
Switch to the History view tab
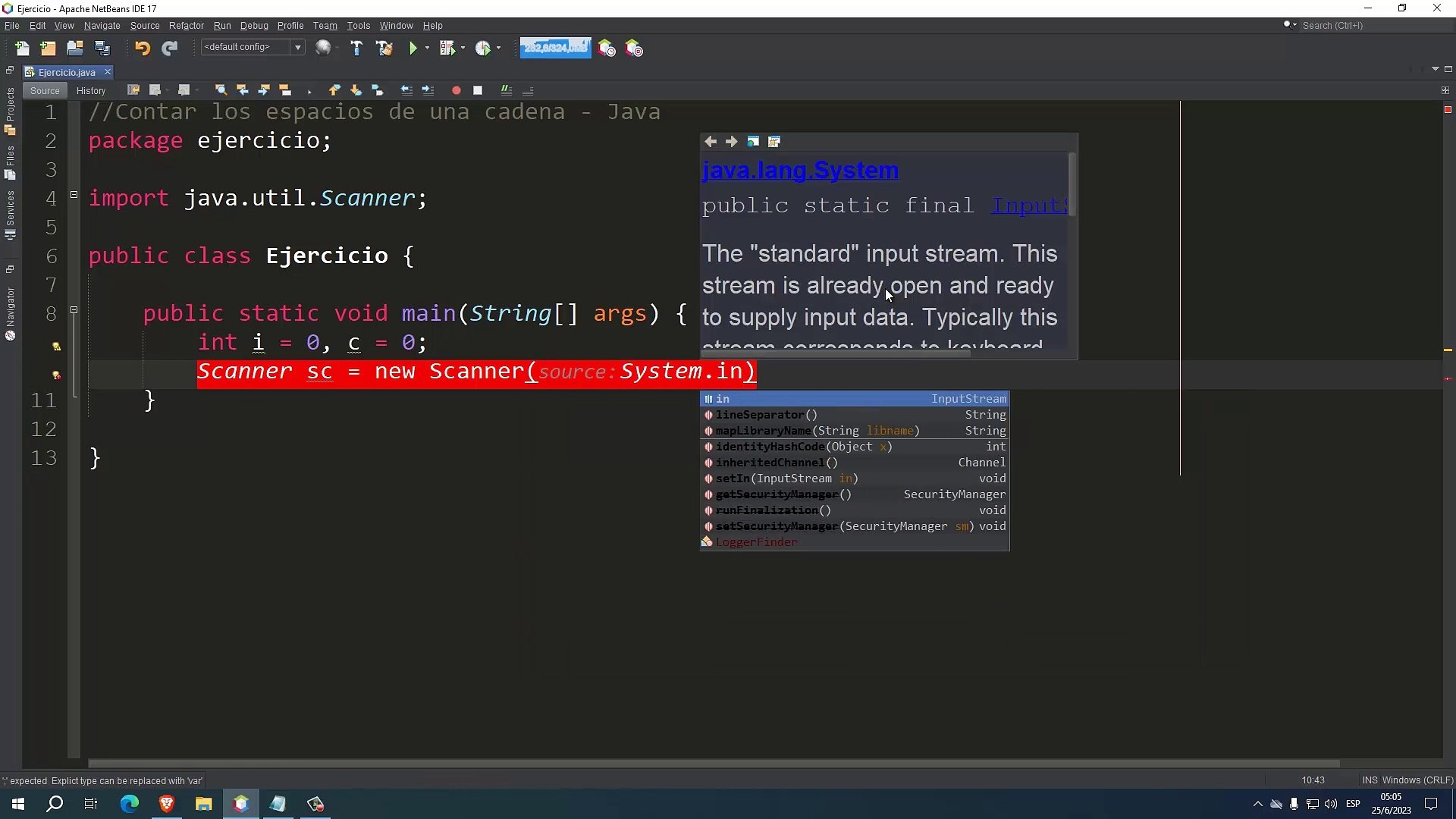91,91
